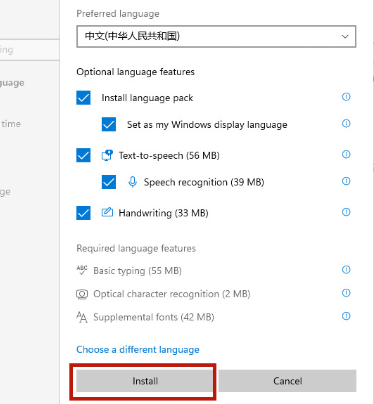Uncheck the Text-to-speech checkbox
The height and width of the screenshot is (404, 374).
83,155
